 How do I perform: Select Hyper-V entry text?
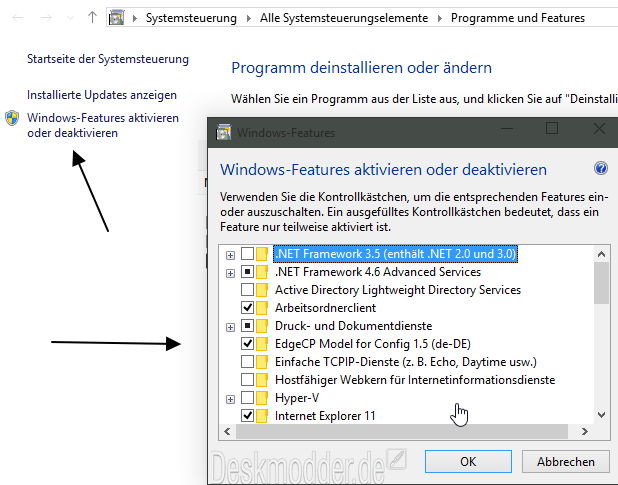pyautogui.click(x=297, y=398)
